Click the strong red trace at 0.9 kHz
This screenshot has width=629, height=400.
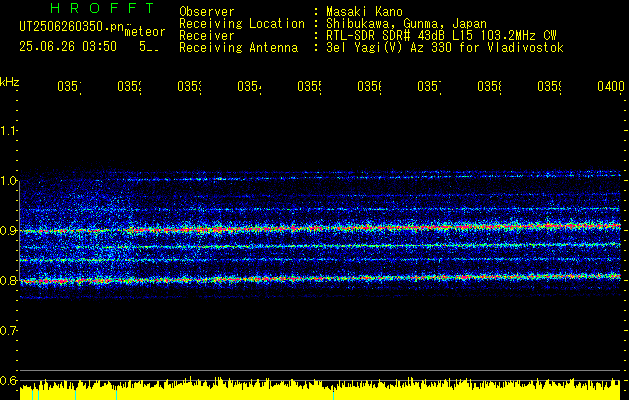(x=320, y=229)
